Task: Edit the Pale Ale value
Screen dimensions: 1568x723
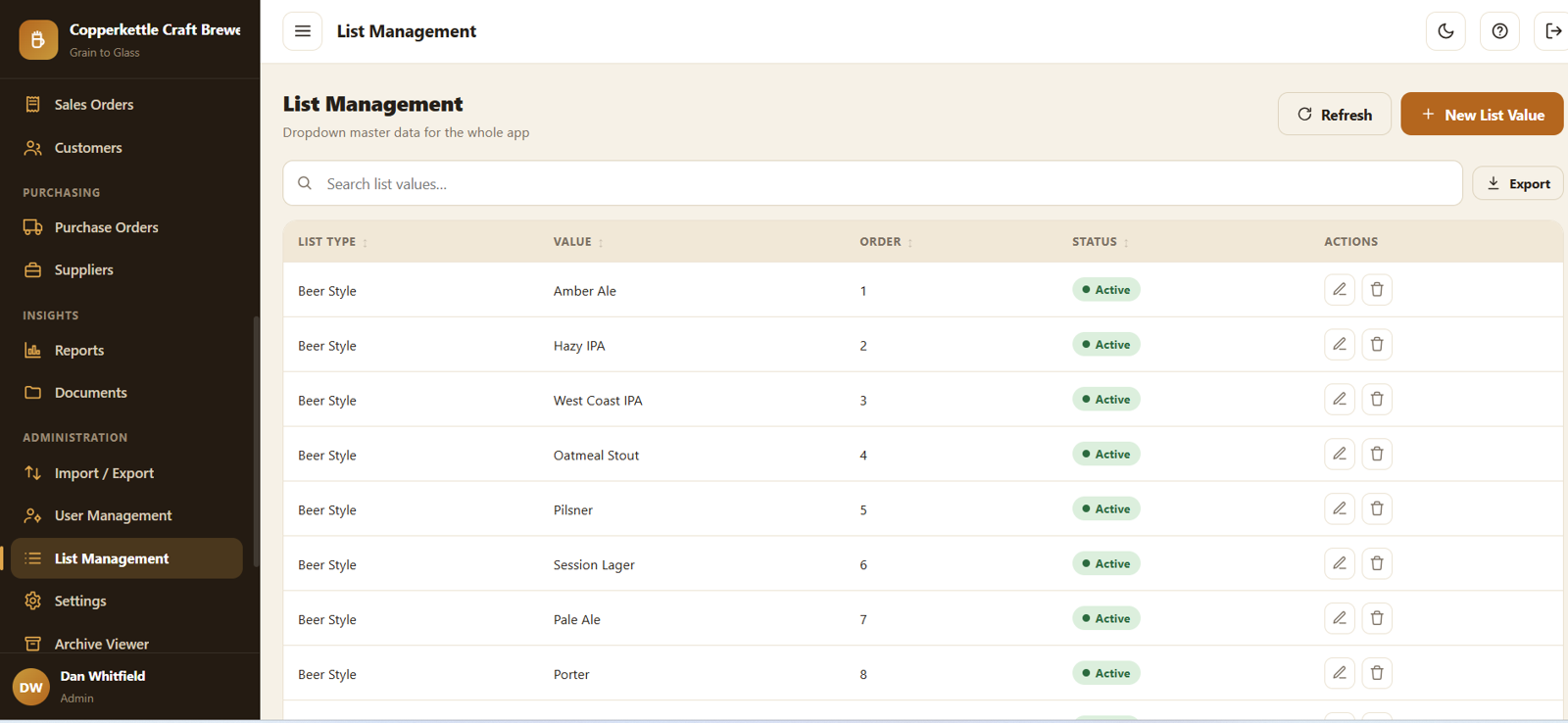Action: point(1339,619)
